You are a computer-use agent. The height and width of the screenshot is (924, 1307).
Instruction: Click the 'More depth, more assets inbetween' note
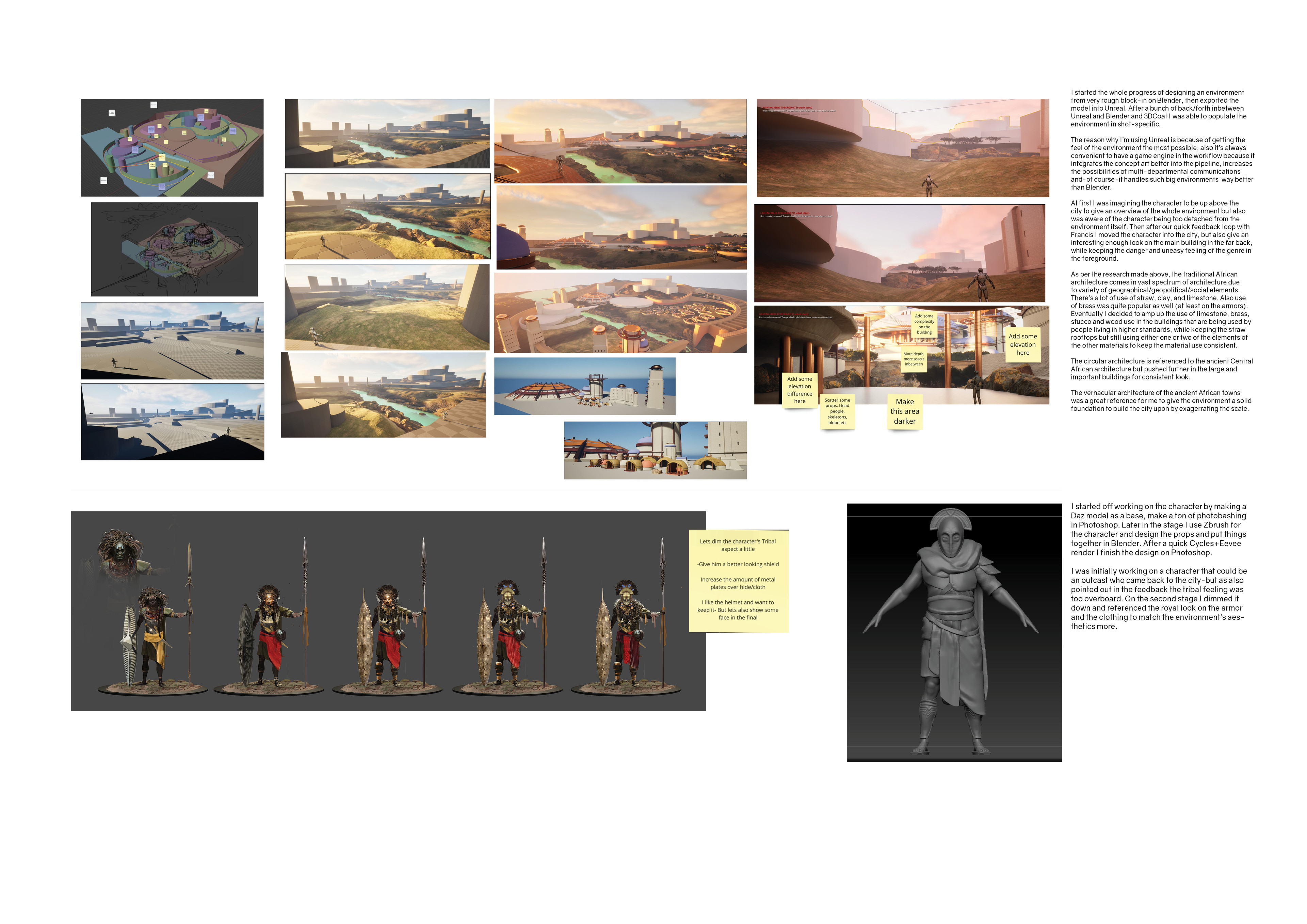coord(914,359)
